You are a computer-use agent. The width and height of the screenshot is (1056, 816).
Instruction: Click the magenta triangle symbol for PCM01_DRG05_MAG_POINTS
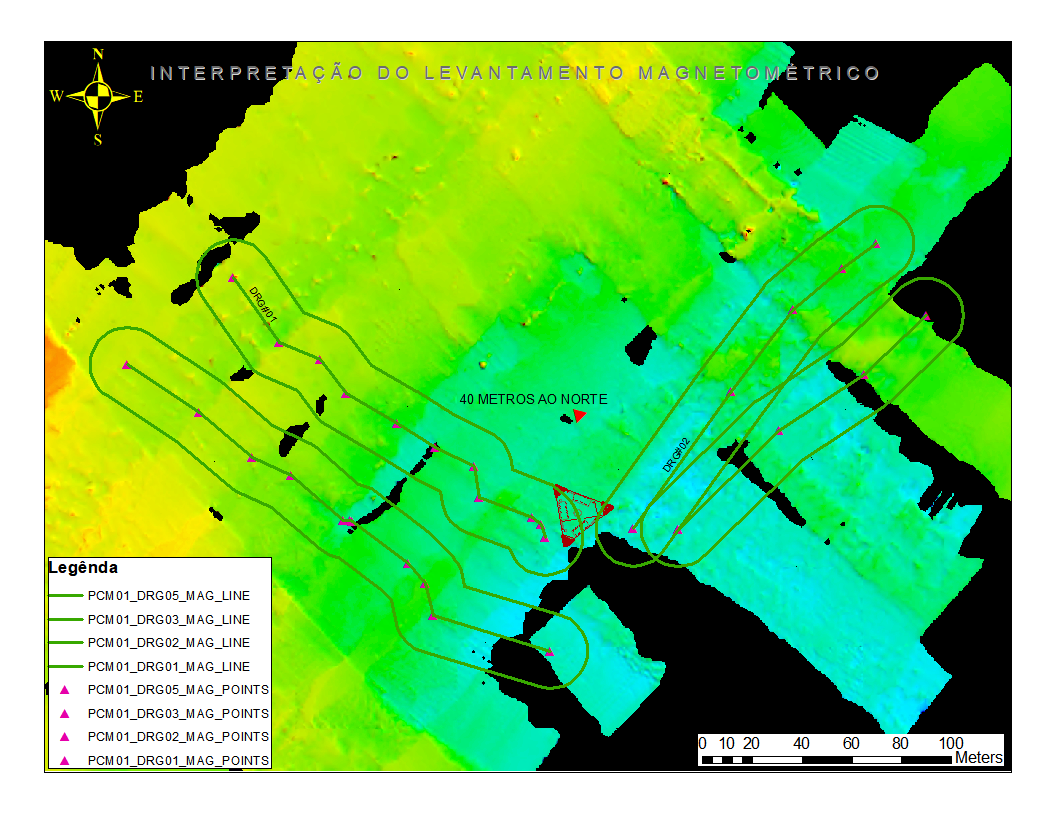pos(65,690)
